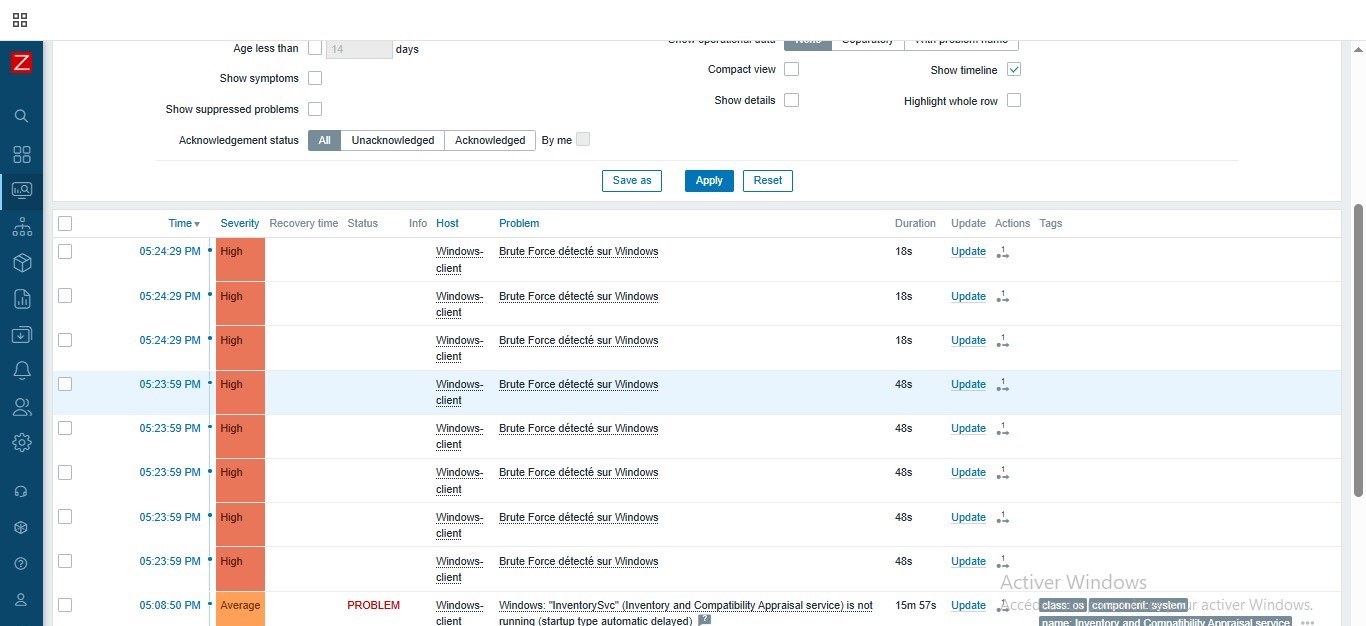
Task: Tick the checkbox of the highlighted 05:23:59 PM row
Action: [x=65, y=384]
